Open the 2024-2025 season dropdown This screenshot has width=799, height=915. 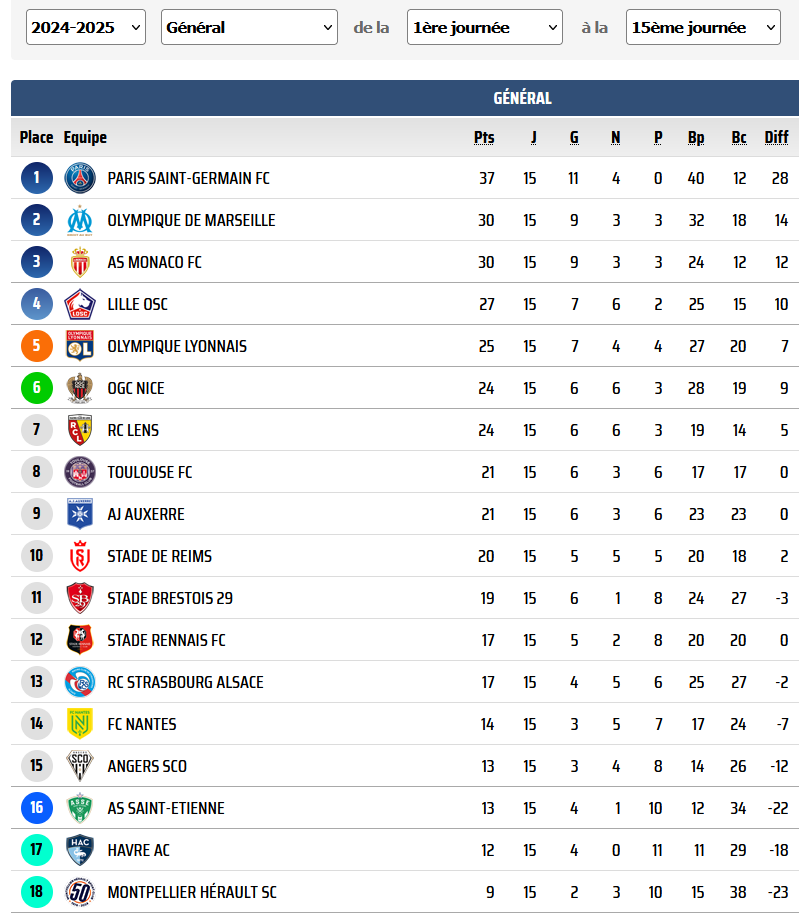86,27
